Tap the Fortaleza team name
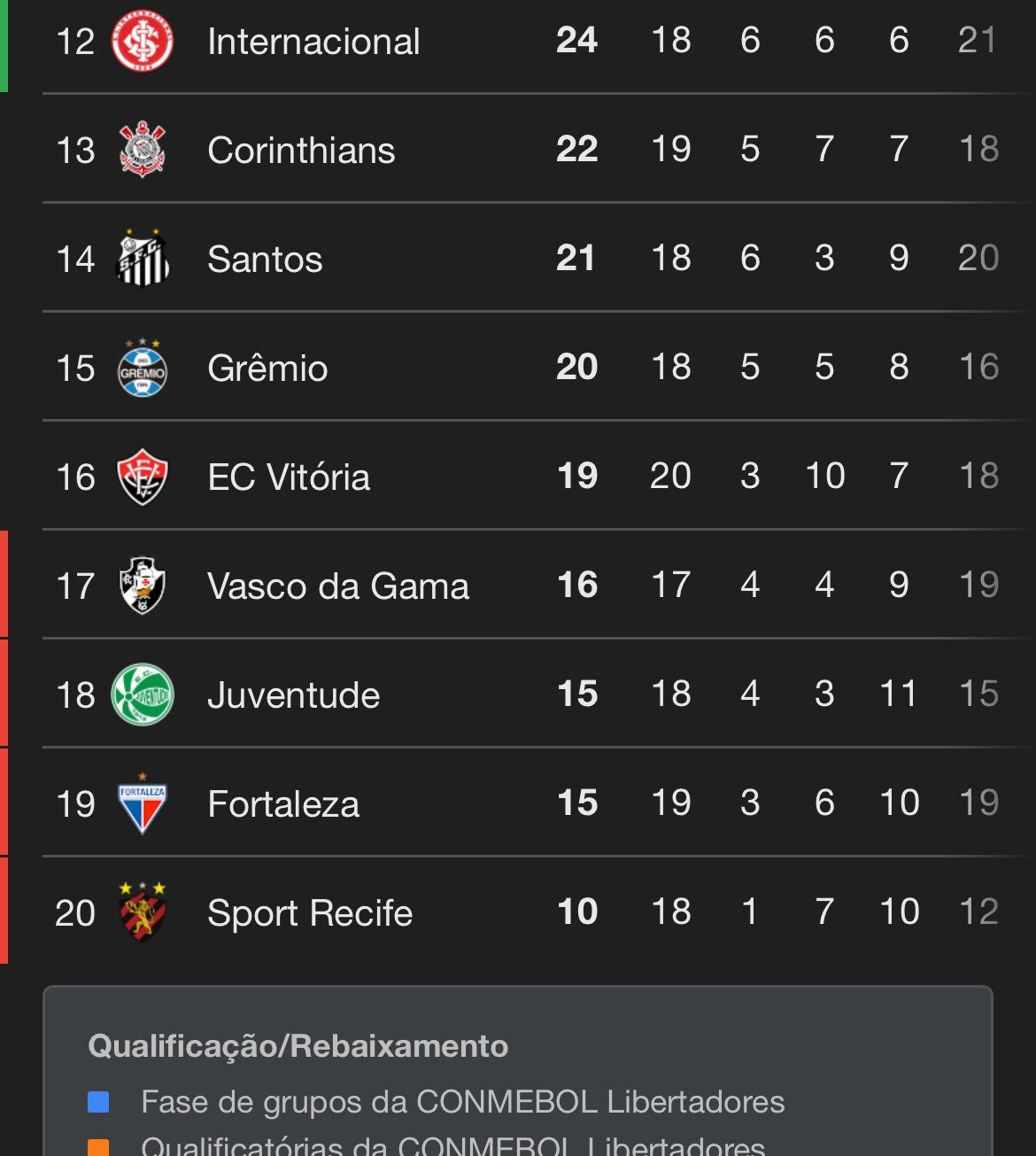 (x=283, y=804)
